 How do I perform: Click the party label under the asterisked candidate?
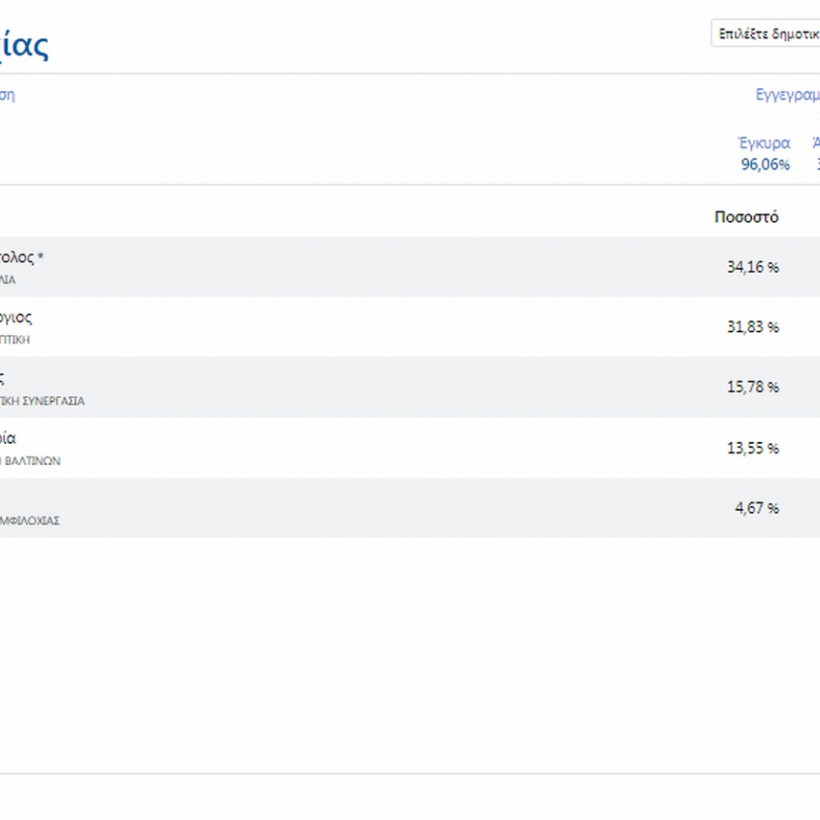8,280
